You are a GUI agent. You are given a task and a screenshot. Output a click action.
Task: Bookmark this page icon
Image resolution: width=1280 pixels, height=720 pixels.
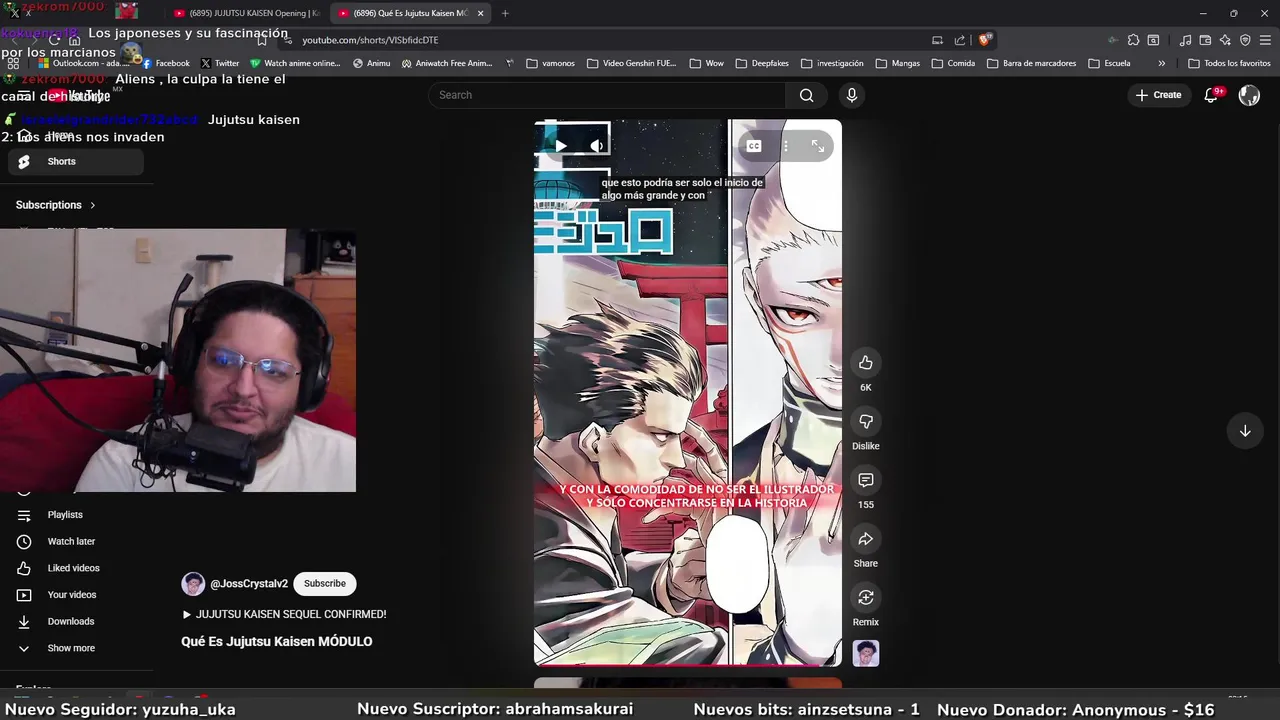click(x=262, y=40)
